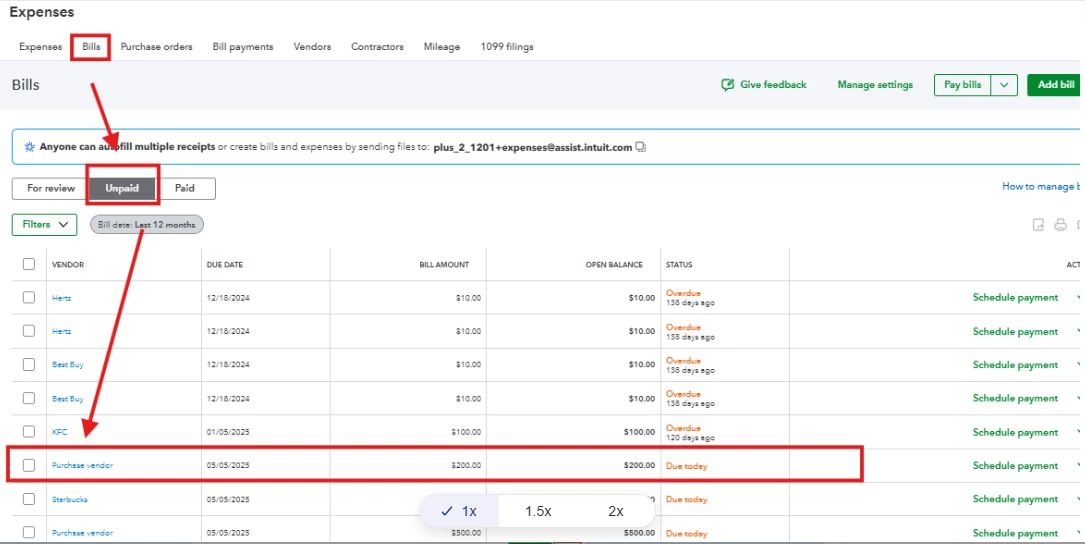Expand the Filters dropdown
The width and height of the screenshot is (1085, 544).
pos(44,225)
